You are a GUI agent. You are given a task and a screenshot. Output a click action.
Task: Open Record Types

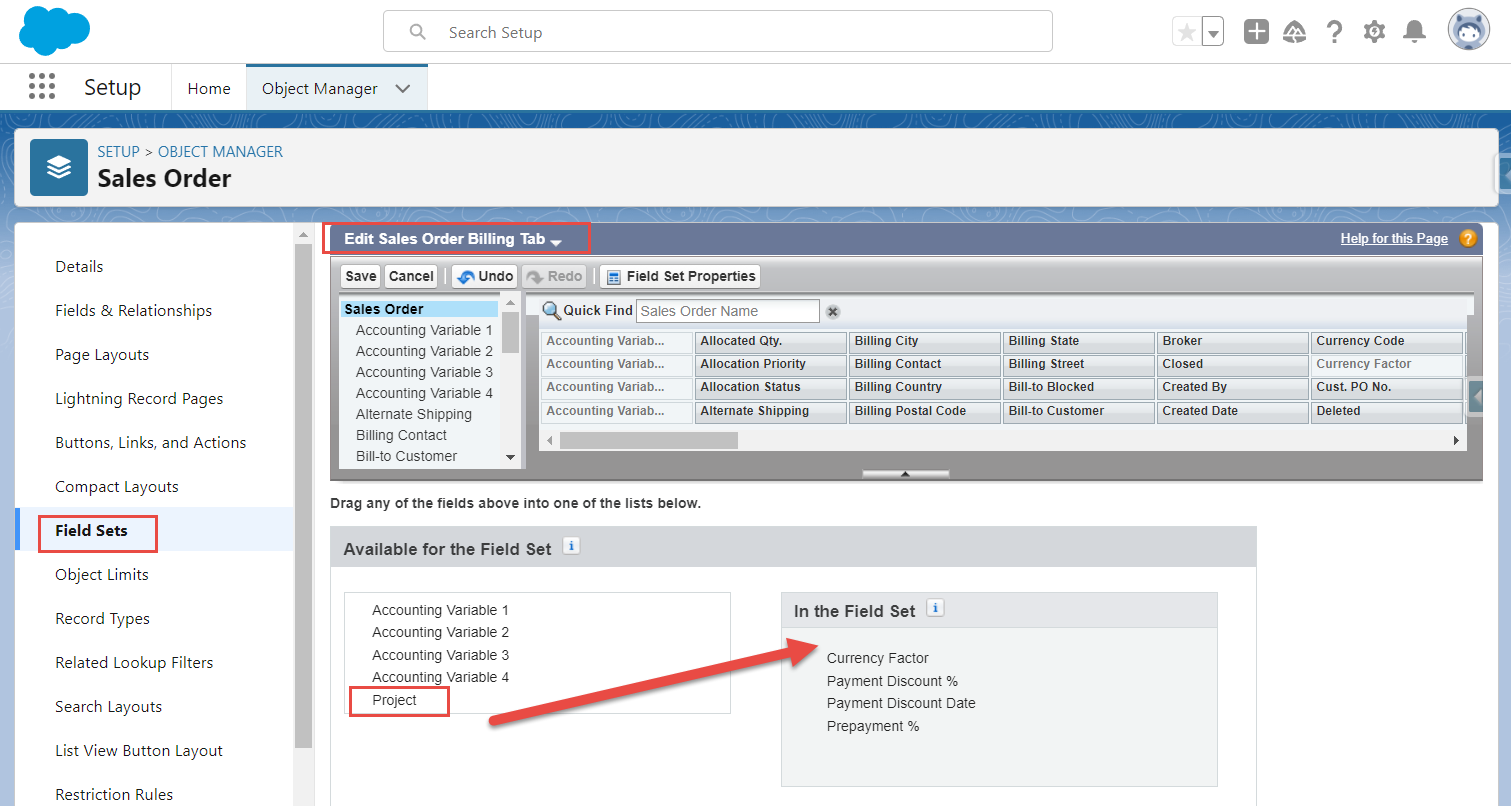tap(103, 618)
